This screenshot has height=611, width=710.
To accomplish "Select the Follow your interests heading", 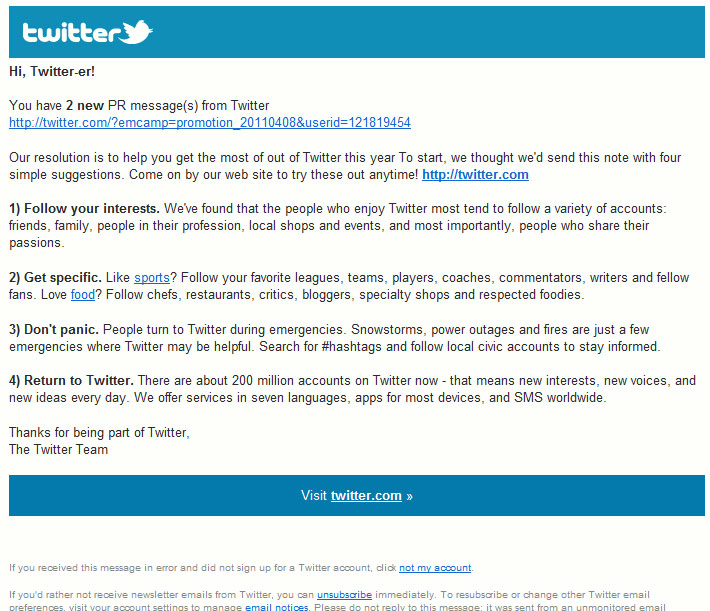I will (84, 208).
